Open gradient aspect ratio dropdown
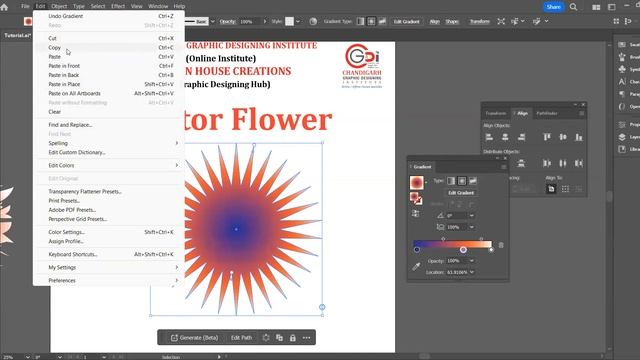Screen dimensions: 640x360 coord(472,227)
